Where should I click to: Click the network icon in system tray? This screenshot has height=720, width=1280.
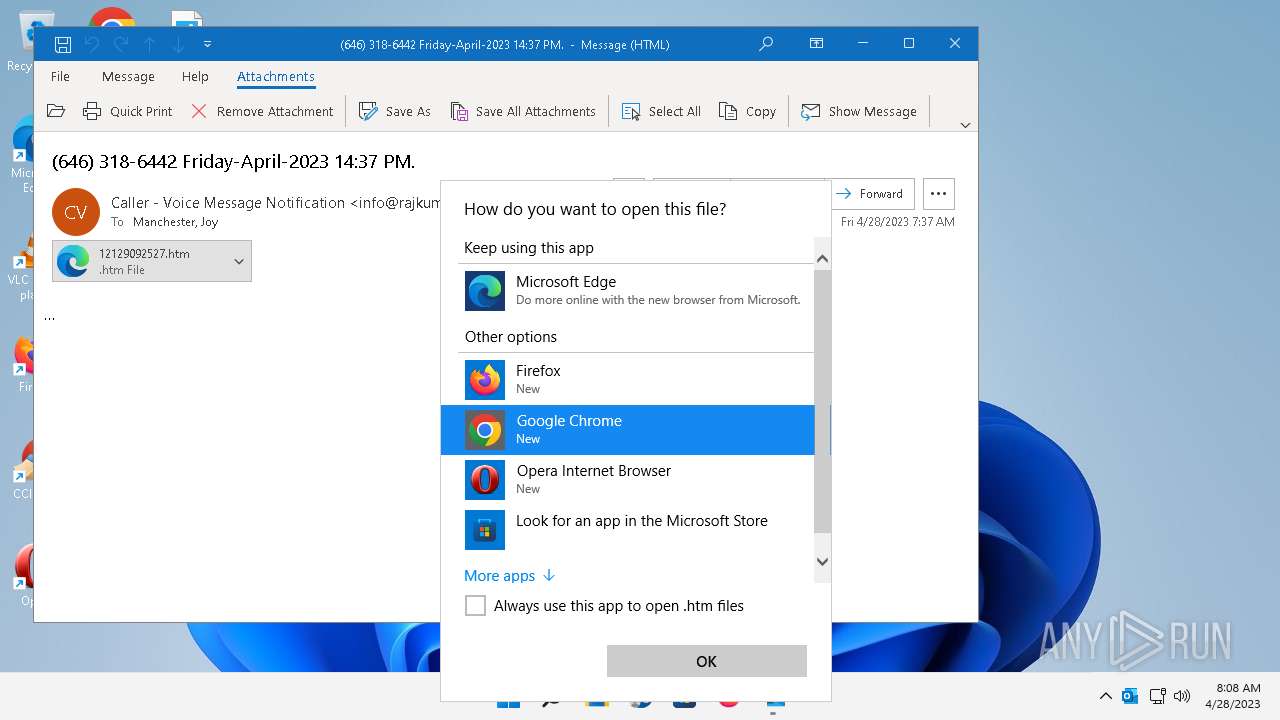tap(1158, 696)
